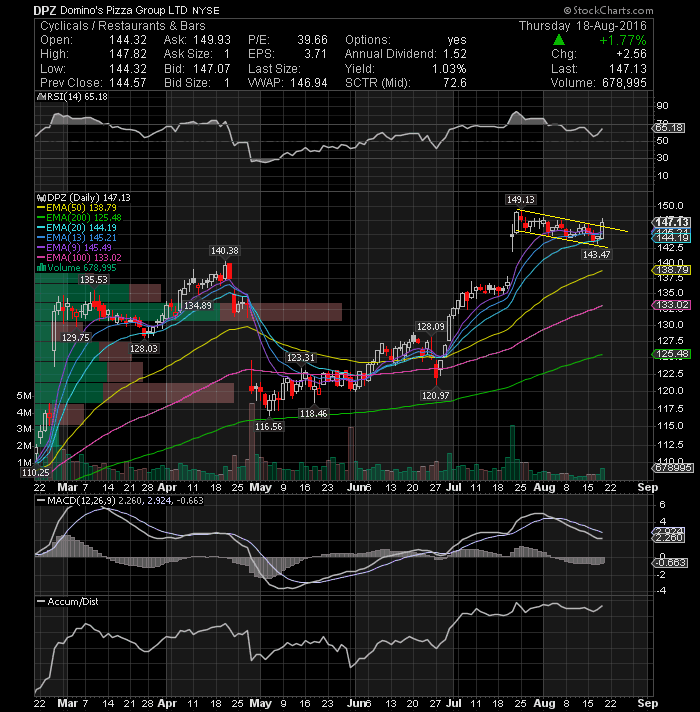Click the EMA(200) 125.48 legend entry
This screenshot has height=712, width=700.
click(x=79, y=218)
